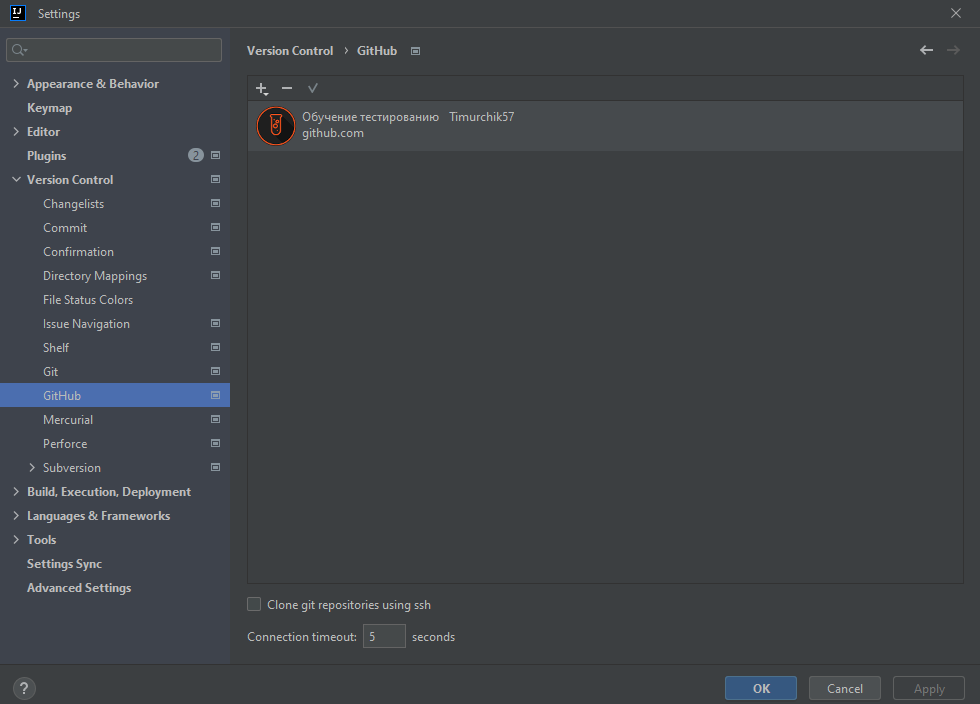980x704 pixels.
Task: Select Mercurial settings page
Action: (x=68, y=420)
